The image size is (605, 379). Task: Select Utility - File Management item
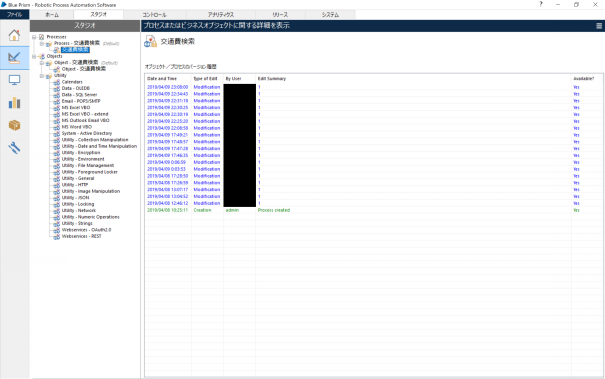pos(88,166)
